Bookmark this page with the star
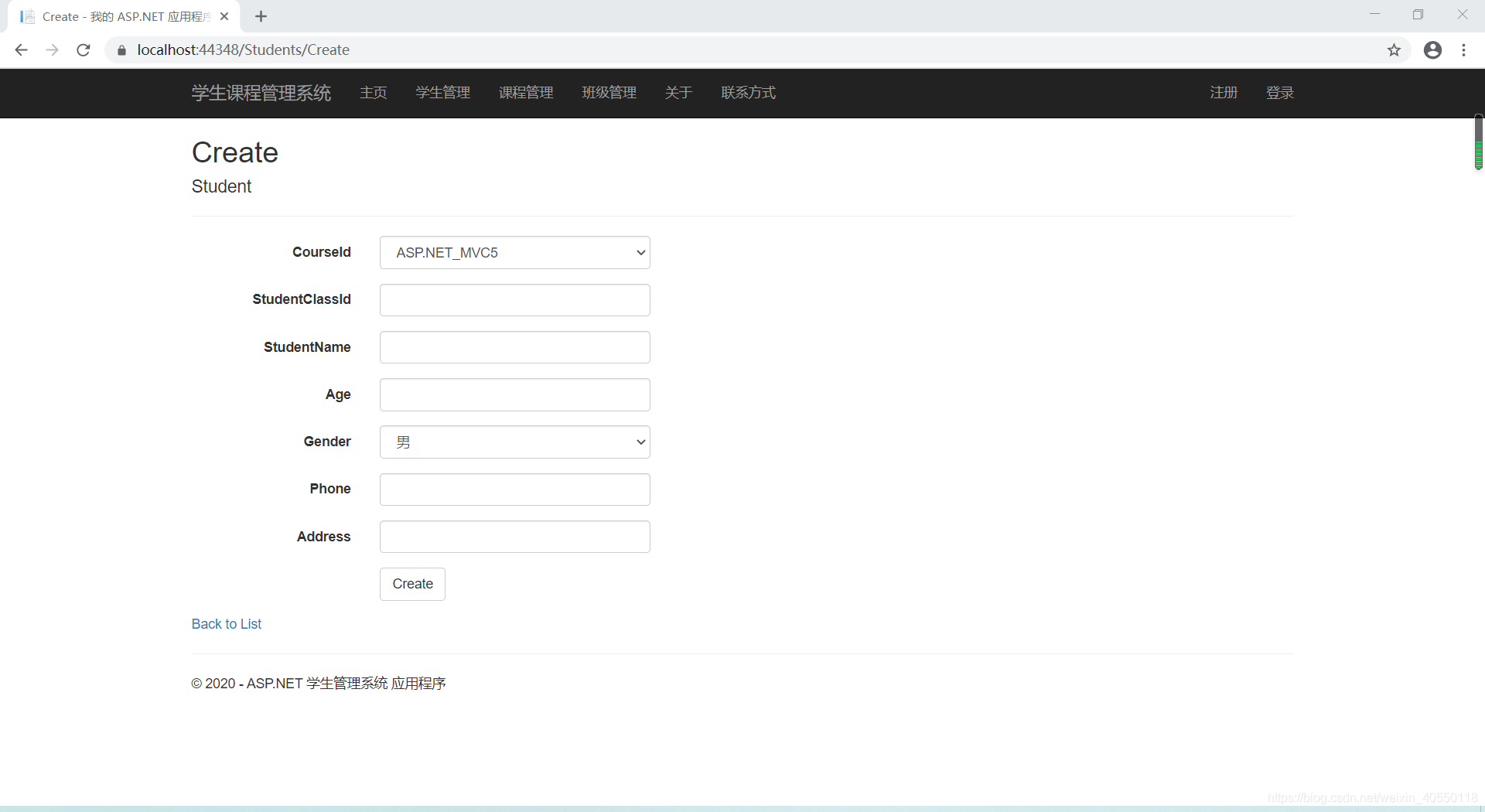Screen dimensions: 1485x812 click(1394, 50)
